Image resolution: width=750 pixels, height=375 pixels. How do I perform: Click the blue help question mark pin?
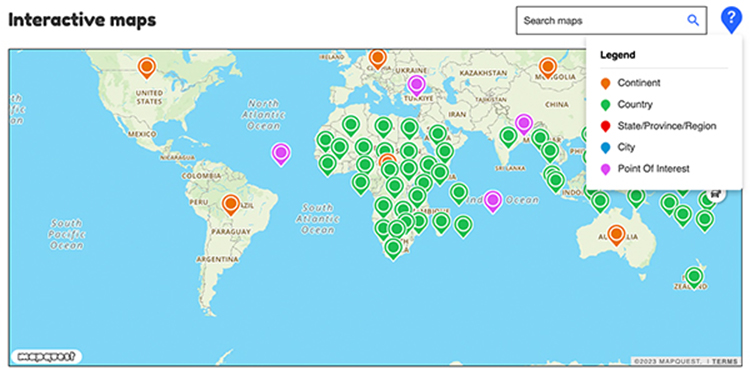pyautogui.click(x=731, y=20)
